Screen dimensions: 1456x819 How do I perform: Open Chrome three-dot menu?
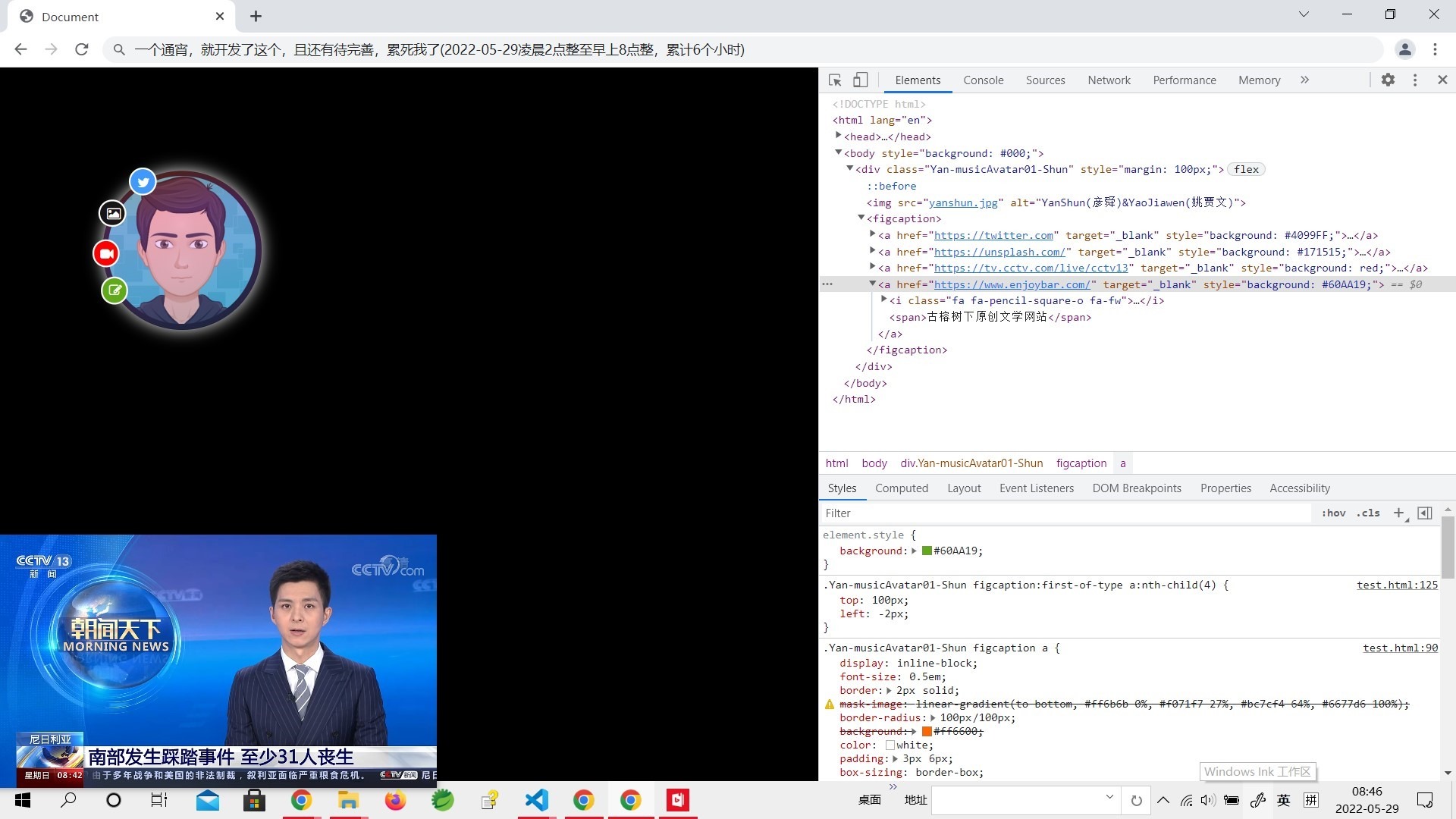tap(1435, 49)
